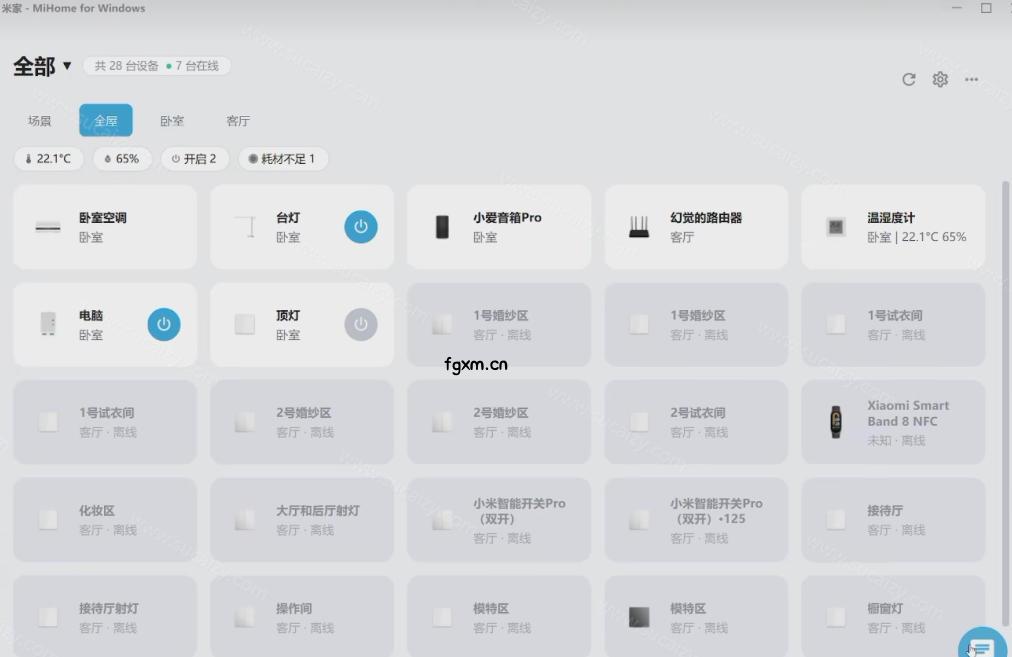
Task: Select the 全屋 tab
Action: point(106,121)
